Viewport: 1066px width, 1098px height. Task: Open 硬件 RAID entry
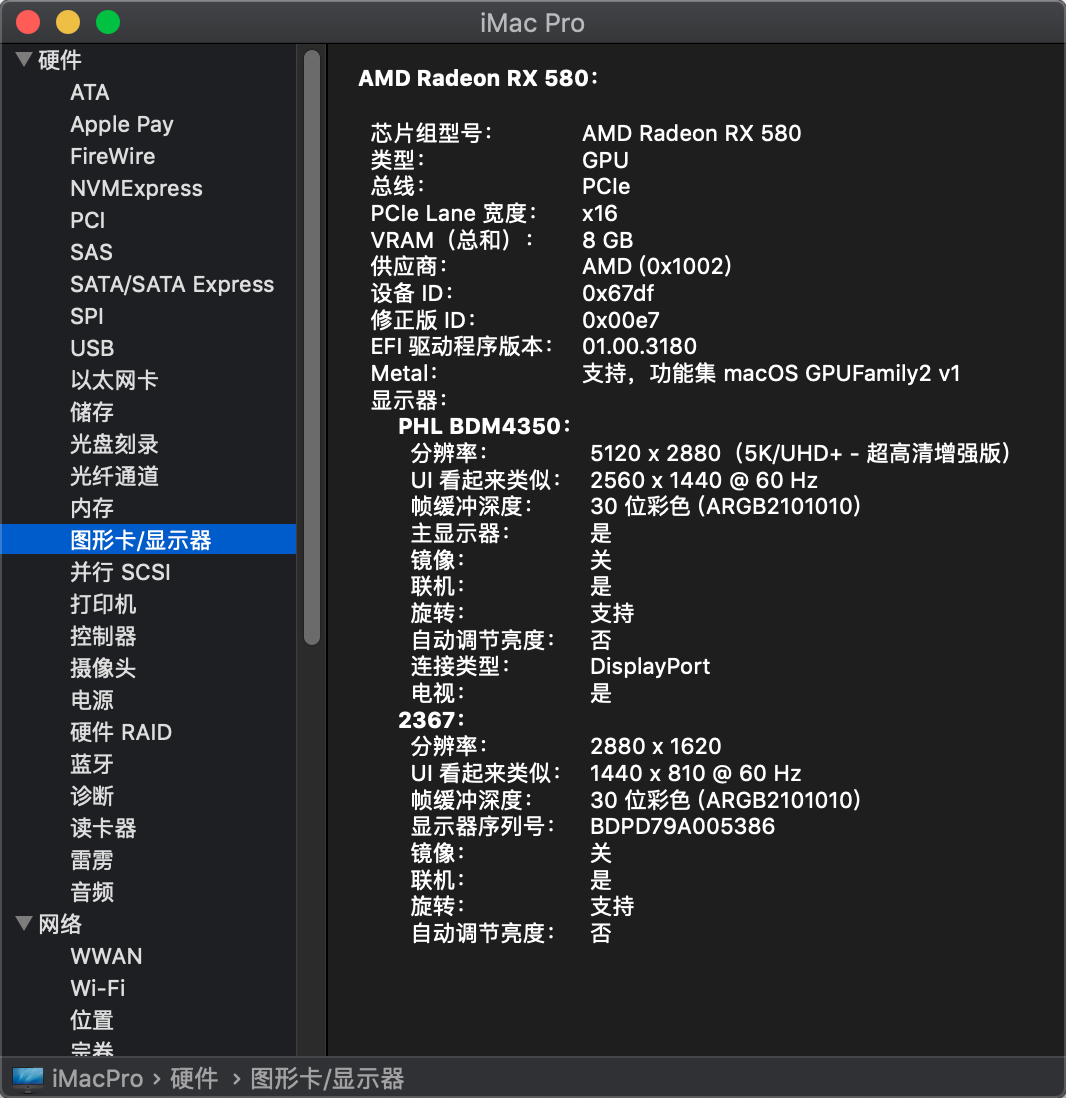(120, 732)
